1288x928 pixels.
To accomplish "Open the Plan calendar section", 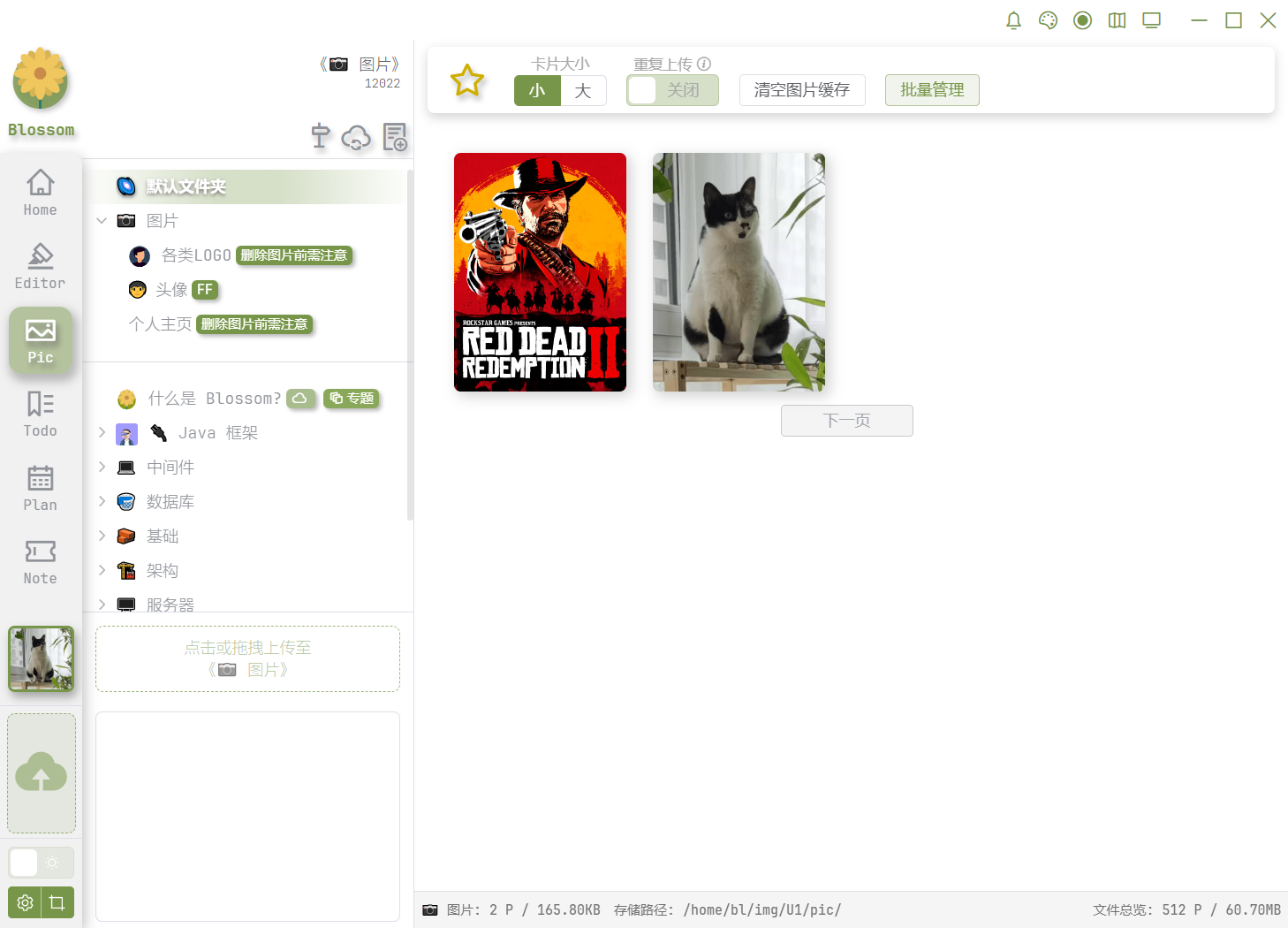I will point(41,488).
